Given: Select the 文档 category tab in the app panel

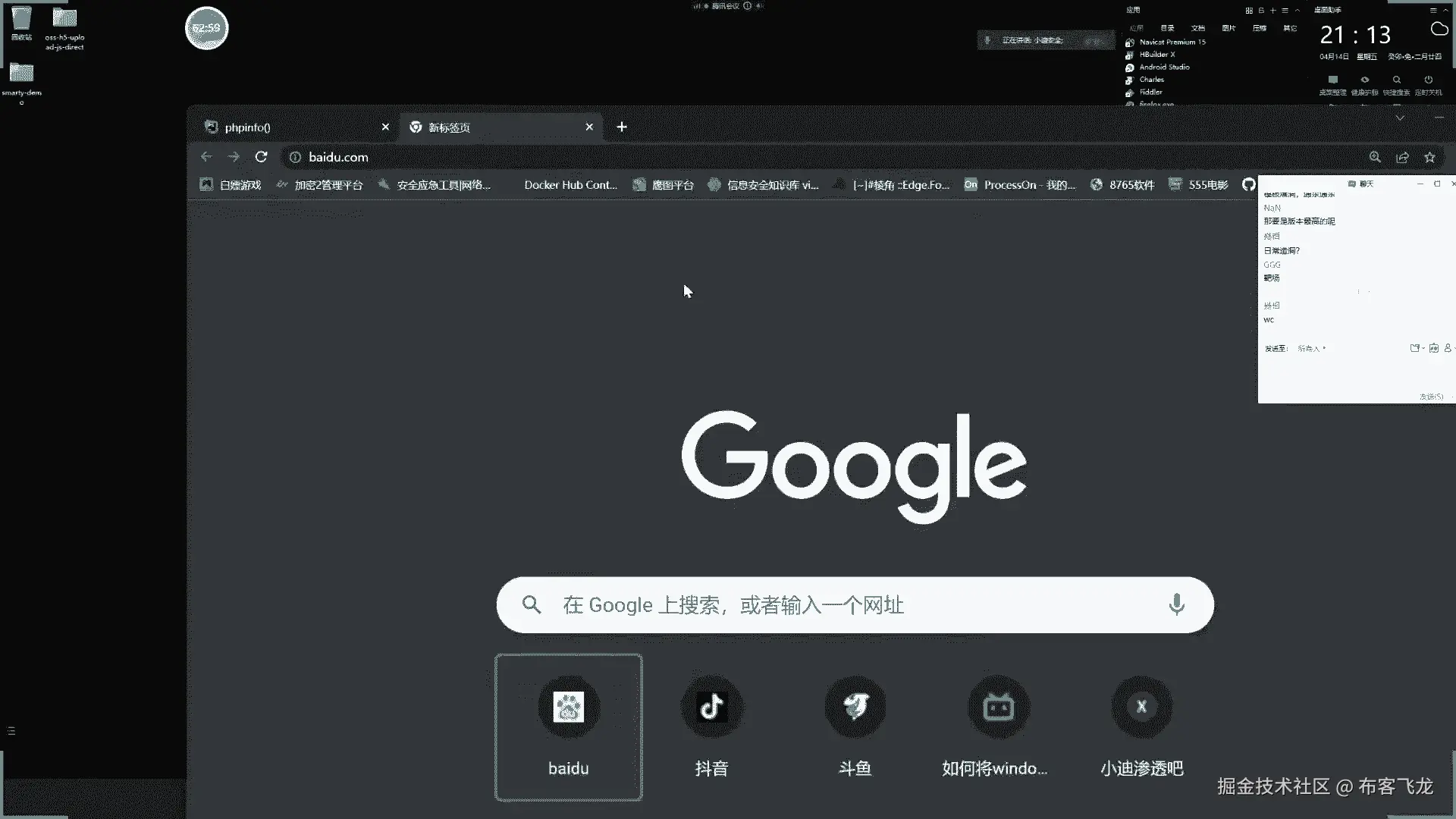Looking at the screenshot, I should point(1197,28).
